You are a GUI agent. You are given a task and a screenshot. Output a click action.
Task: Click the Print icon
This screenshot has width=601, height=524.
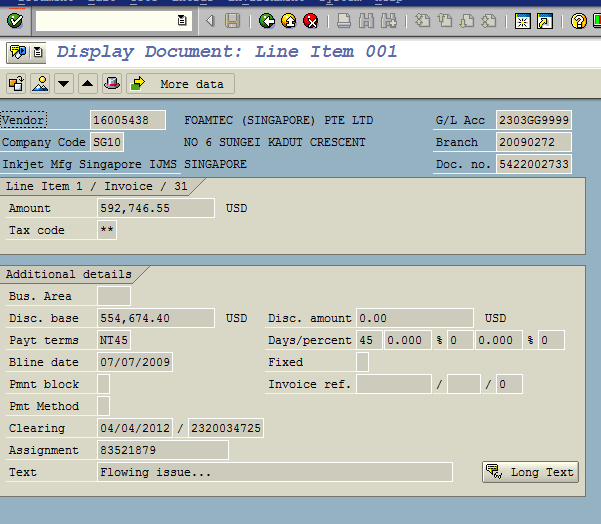pos(344,20)
